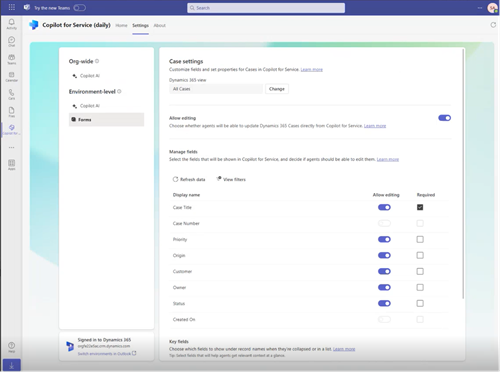Toggle Allow editing switch for Case settings
Image resolution: width=500 pixels, height=372 pixels.
tap(444, 118)
